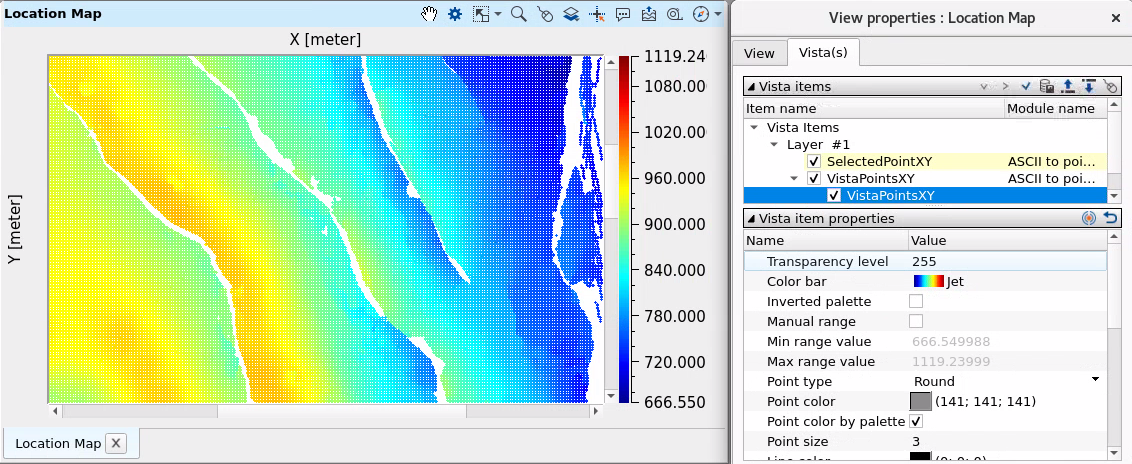This screenshot has width=1132, height=464.
Task: Close the Location Map tab
Action: [x=115, y=443]
